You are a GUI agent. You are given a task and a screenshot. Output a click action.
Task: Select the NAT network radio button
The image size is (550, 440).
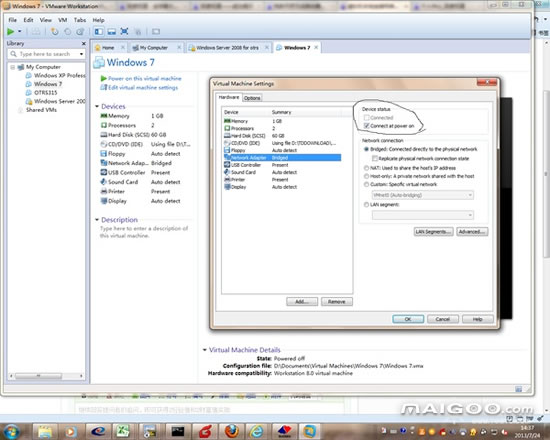[366, 168]
